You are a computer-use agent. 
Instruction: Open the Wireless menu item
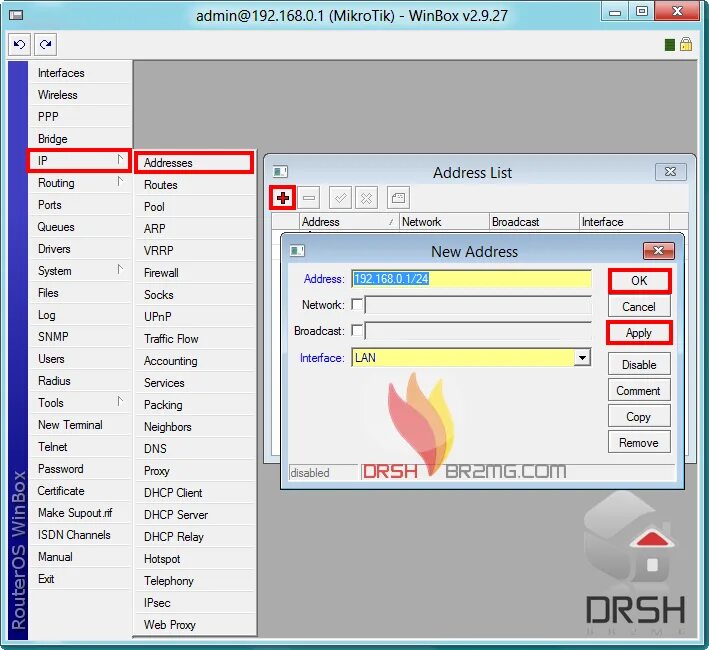click(x=80, y=95)
